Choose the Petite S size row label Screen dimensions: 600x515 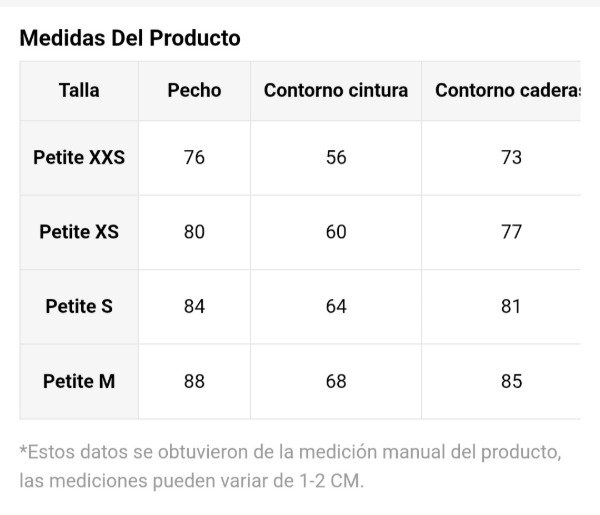pyautogui.click(x=79, y=306)
